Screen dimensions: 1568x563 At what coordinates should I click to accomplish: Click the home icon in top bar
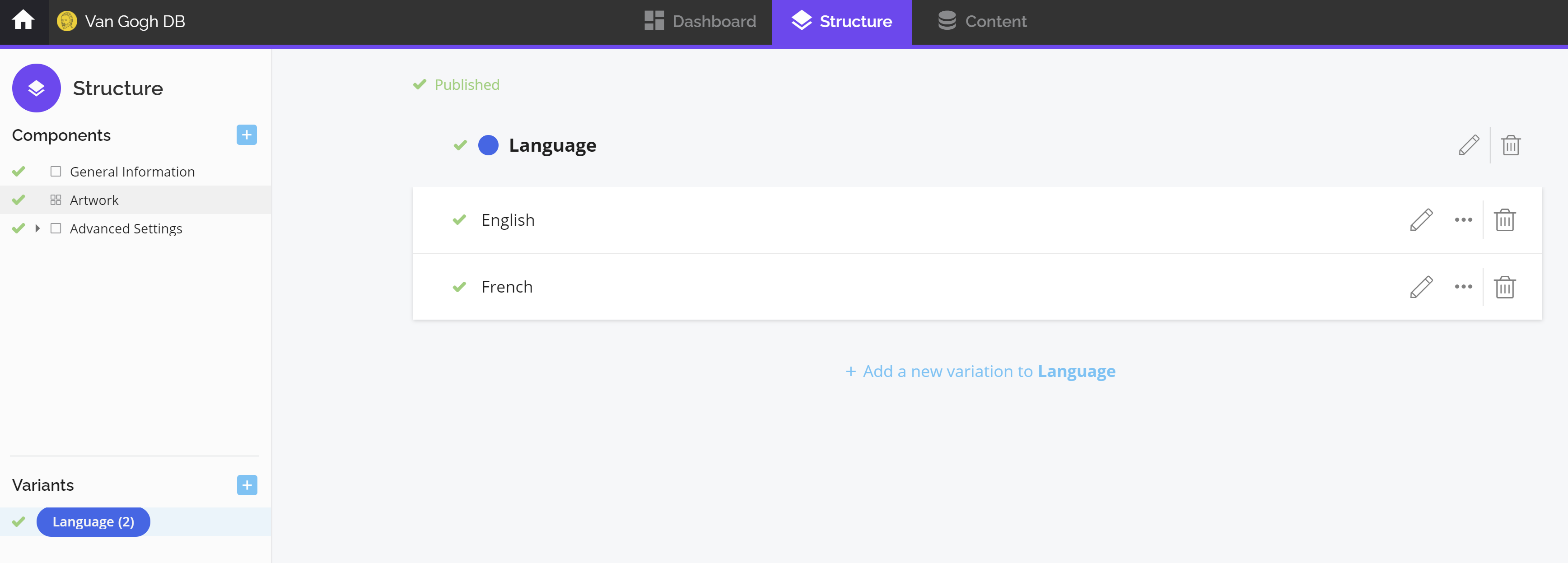coord(23,21)
